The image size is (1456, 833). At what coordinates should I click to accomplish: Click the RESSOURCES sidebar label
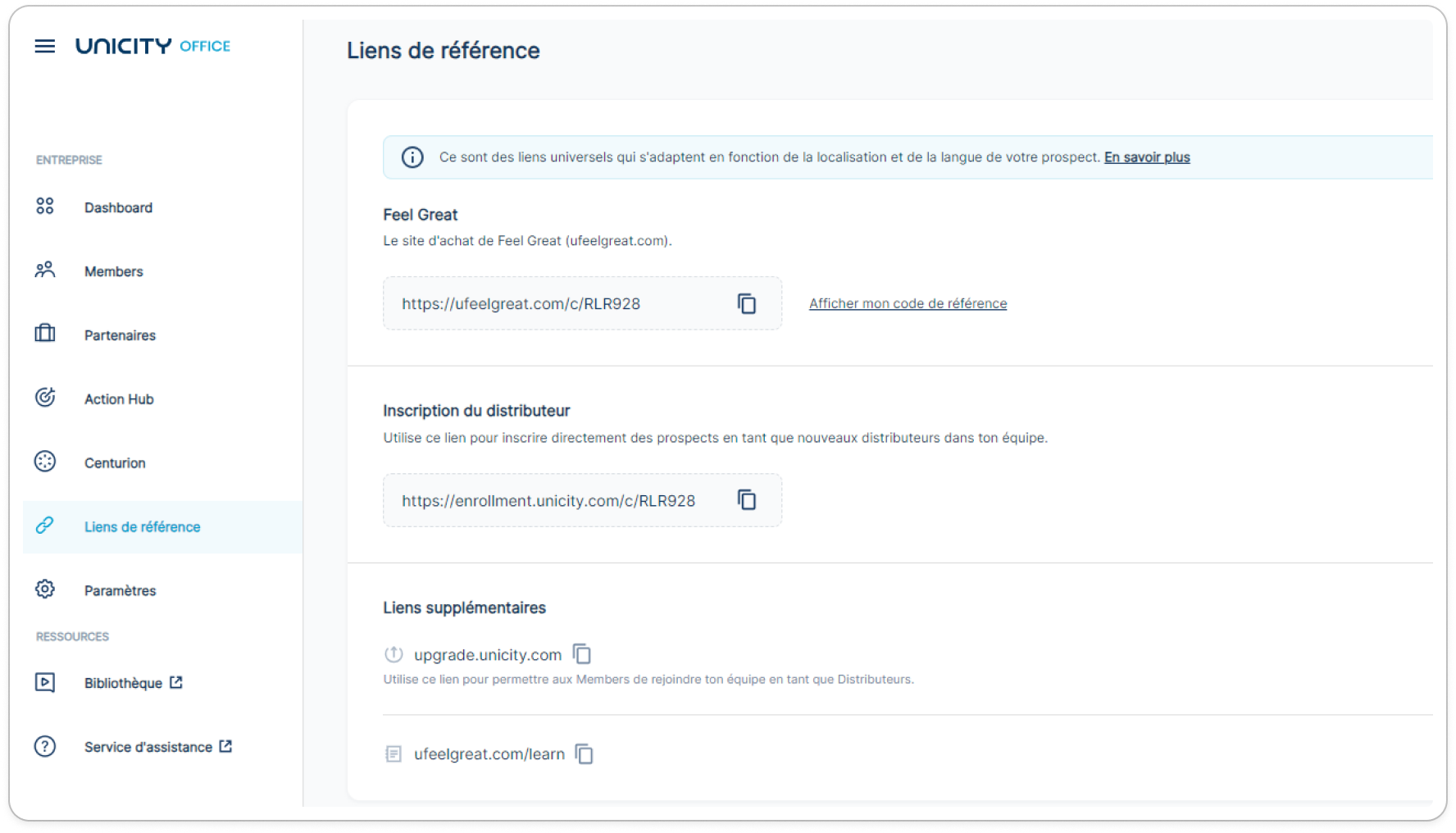72,636
